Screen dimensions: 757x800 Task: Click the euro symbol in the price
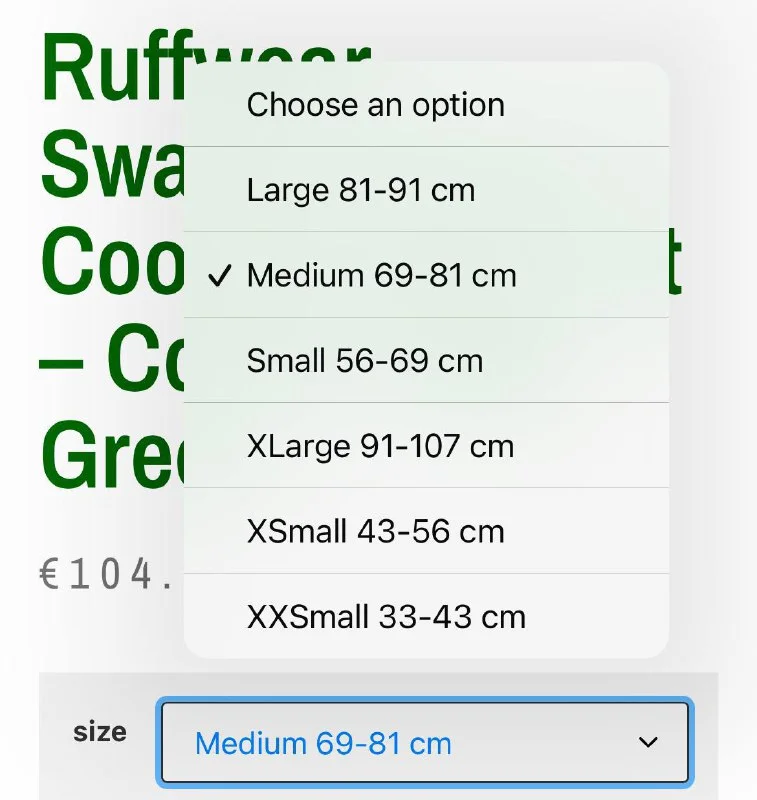tap(50, 576)
